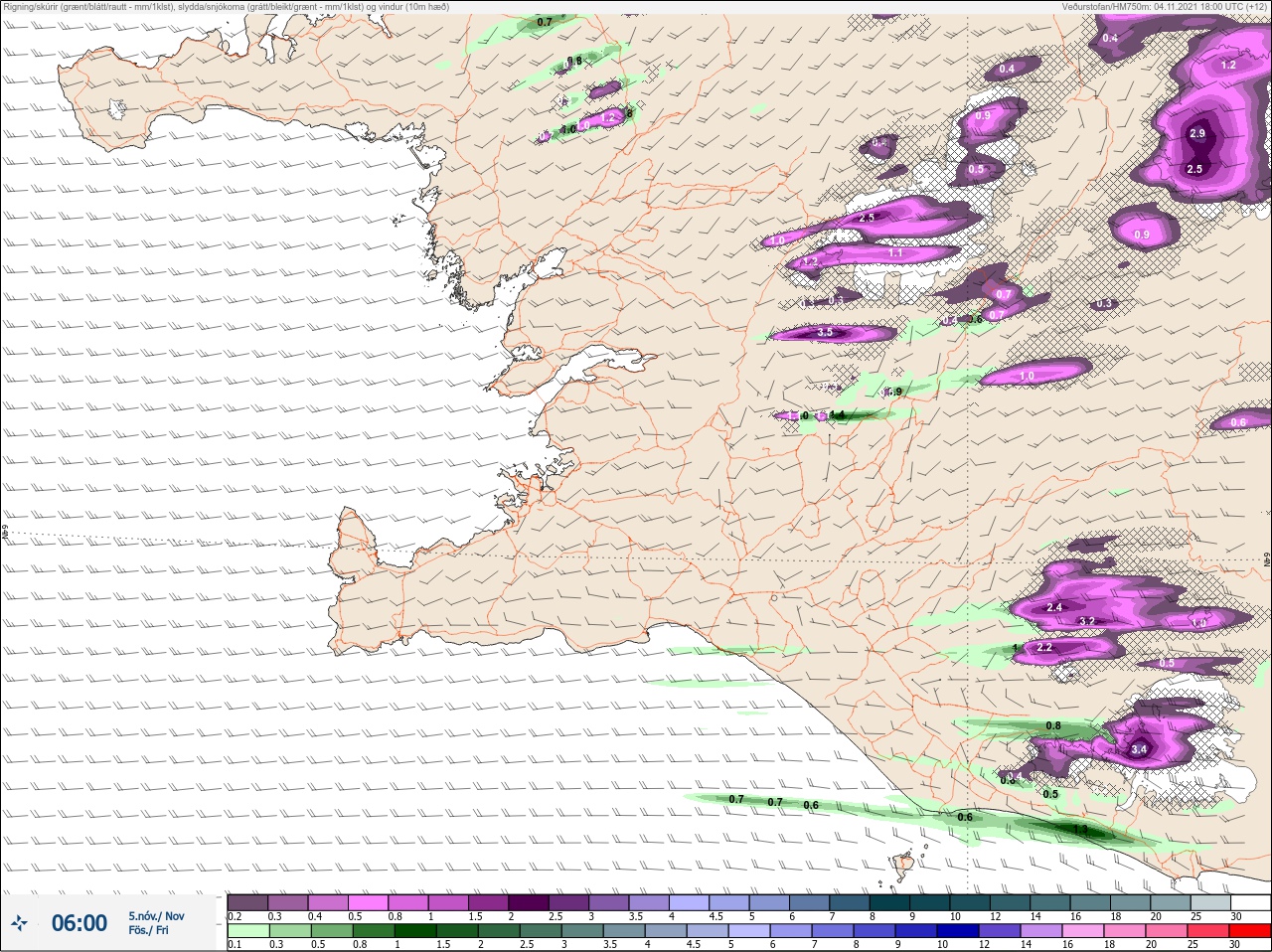Click the 'Fös./ Fri' weekday label

(148, 930)
